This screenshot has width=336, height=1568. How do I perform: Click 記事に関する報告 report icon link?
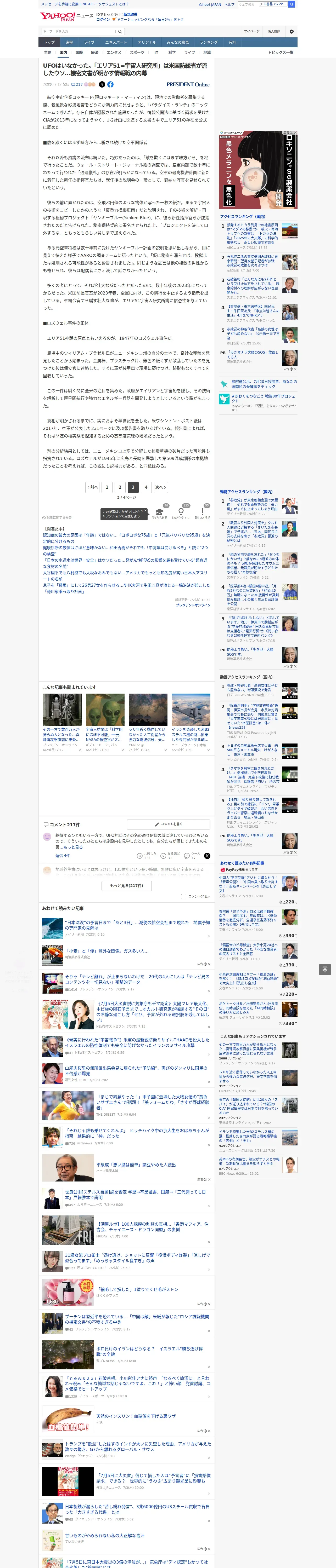click(x=57, y=517)
